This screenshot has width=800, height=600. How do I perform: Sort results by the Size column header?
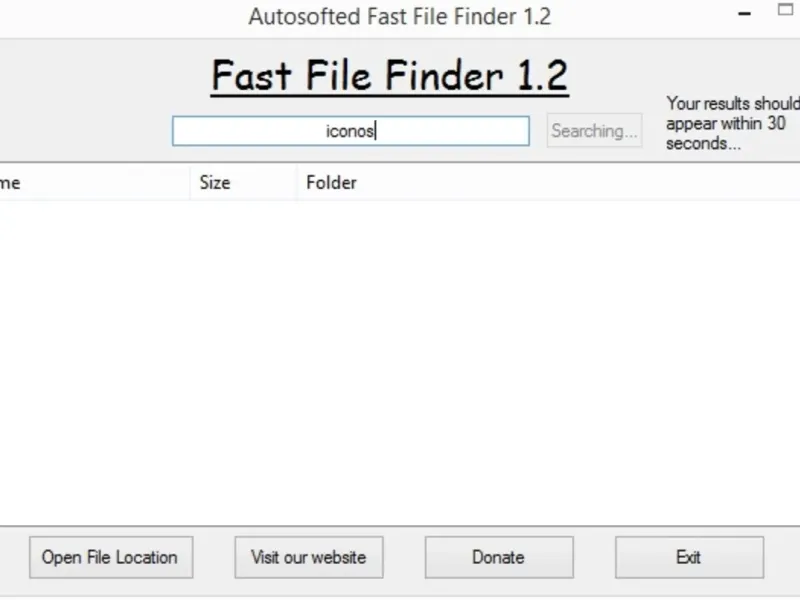[214, 182]
